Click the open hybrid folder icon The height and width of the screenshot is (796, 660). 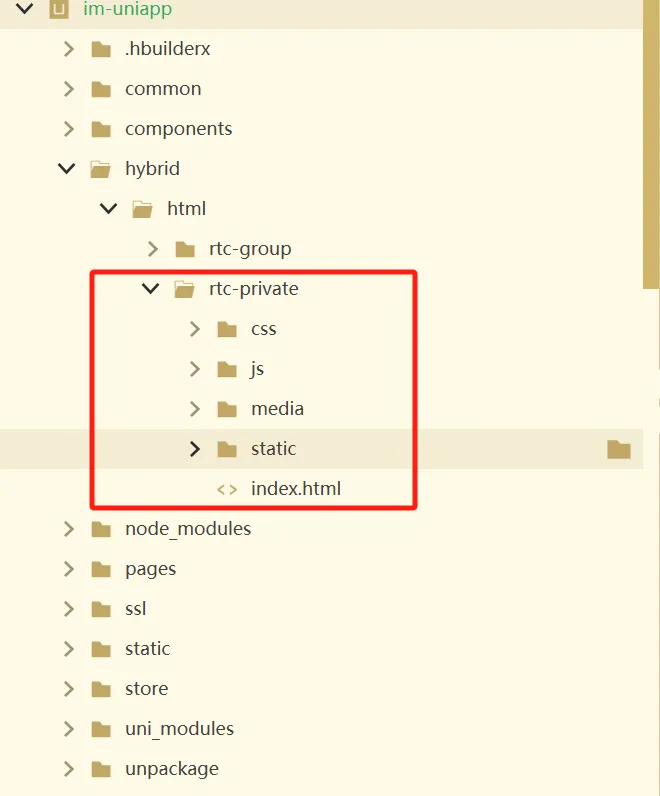pos(100,169)
